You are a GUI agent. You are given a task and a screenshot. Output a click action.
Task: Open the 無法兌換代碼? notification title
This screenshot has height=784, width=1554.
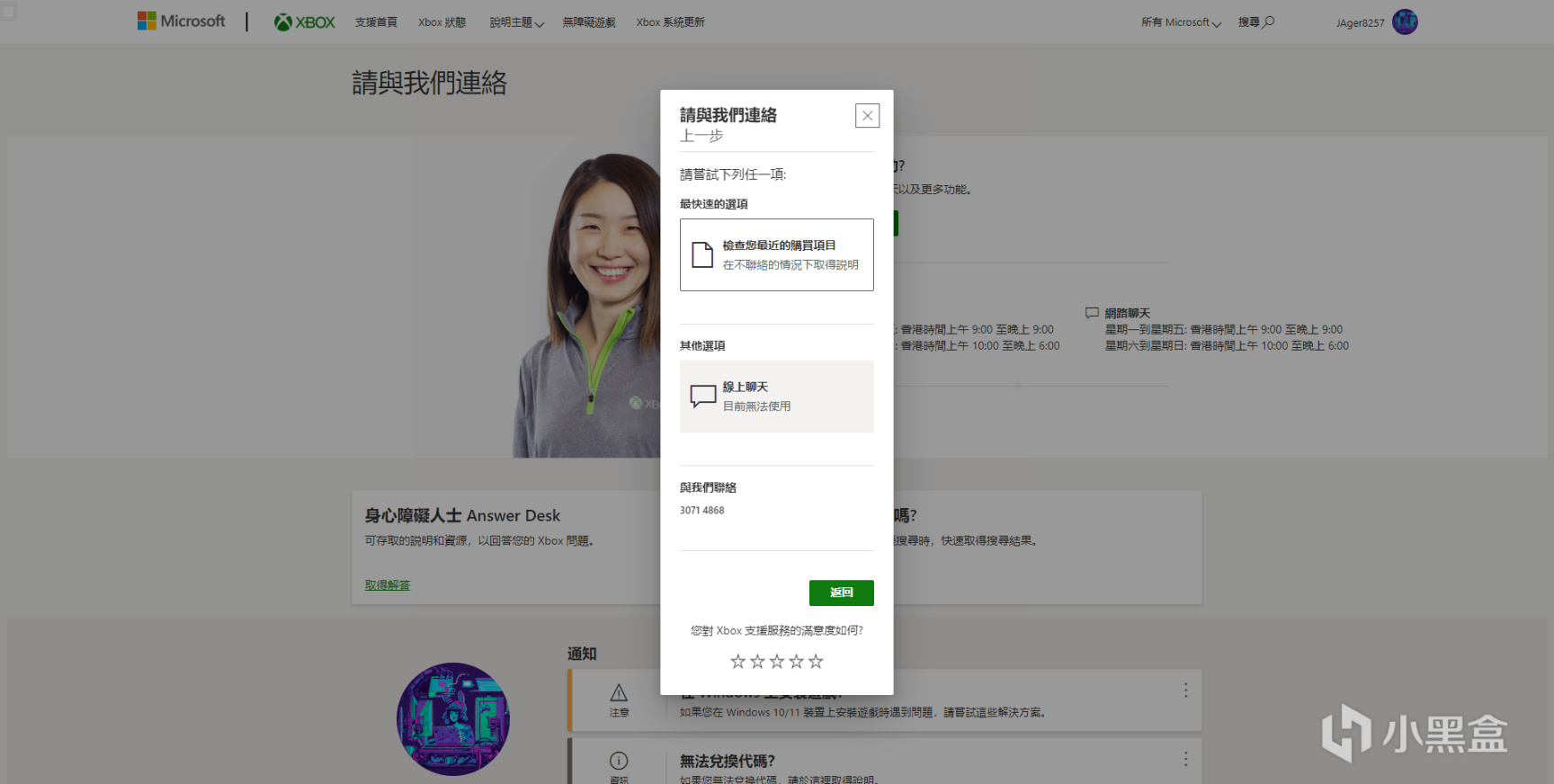click(x=728, y=762)
